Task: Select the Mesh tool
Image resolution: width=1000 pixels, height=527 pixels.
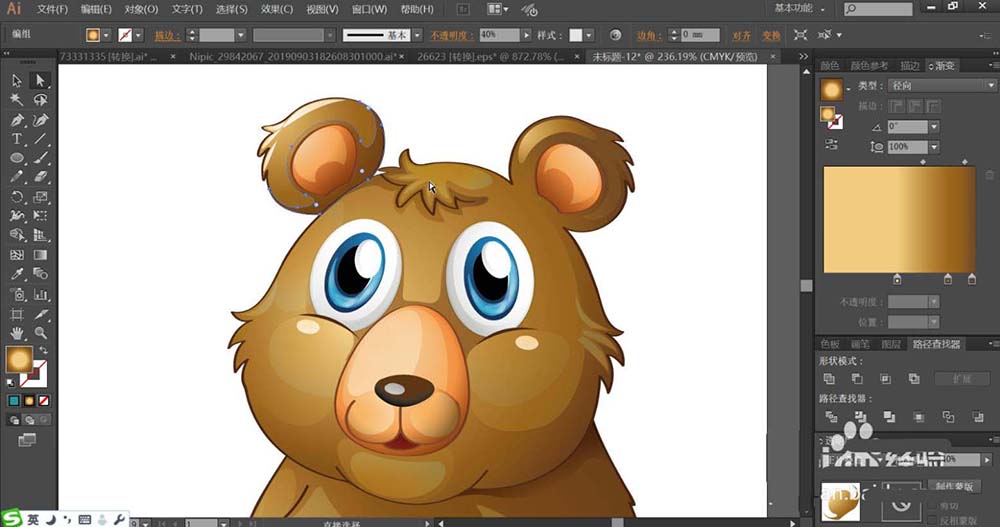Action: click(x=17, y=255)
